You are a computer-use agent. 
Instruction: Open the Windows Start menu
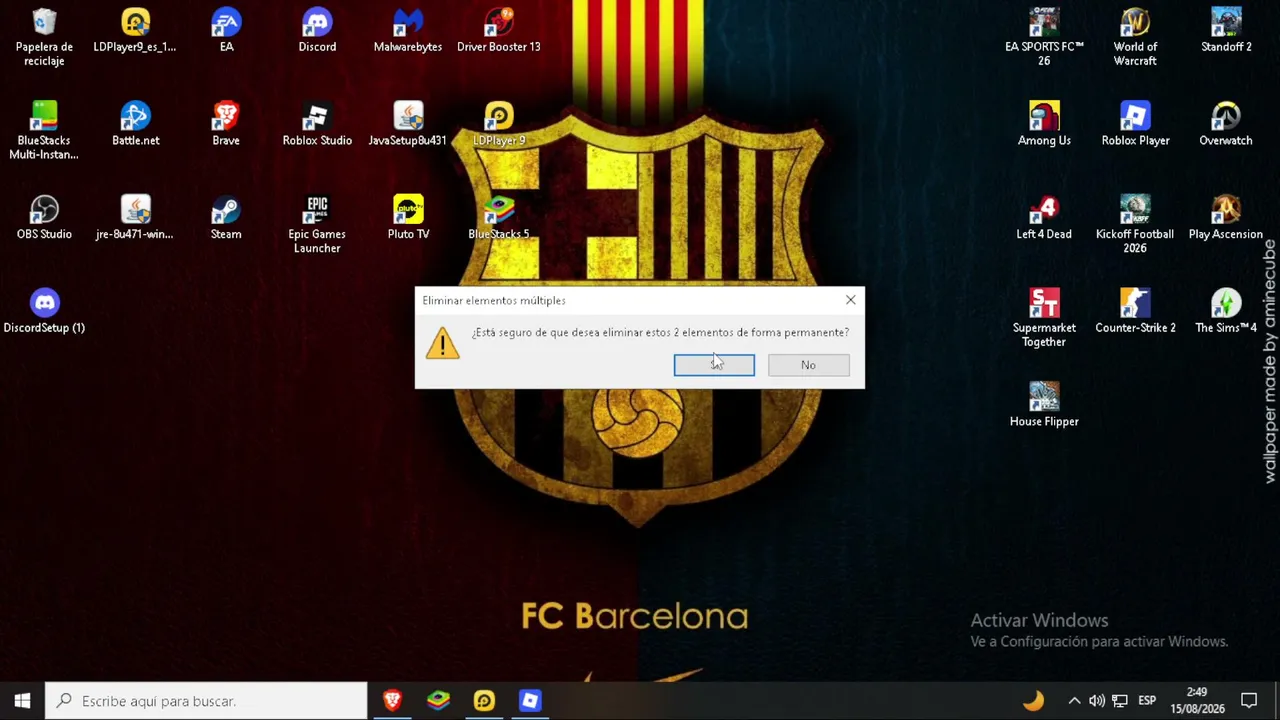click(22, 701)
